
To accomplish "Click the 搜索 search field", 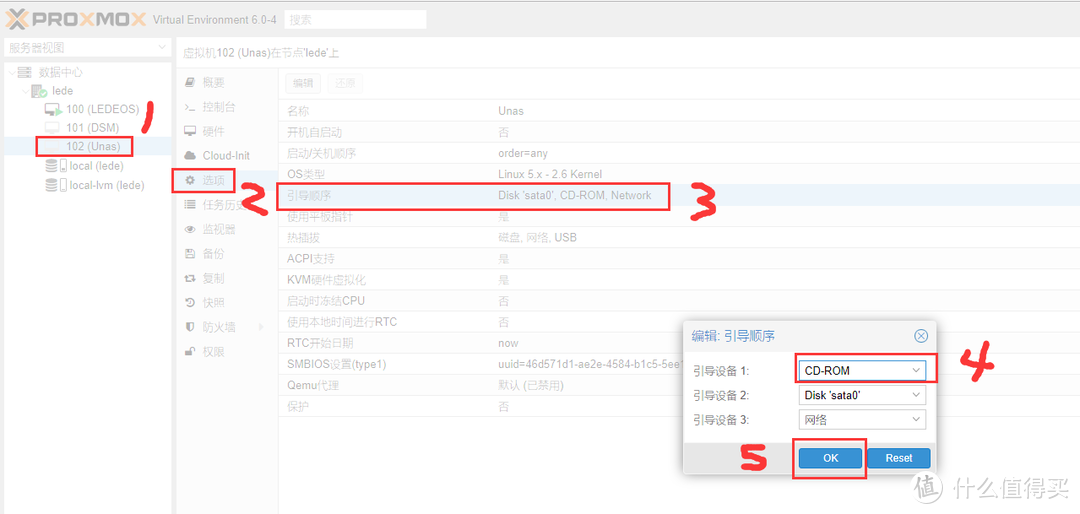I will click(355, 19).
